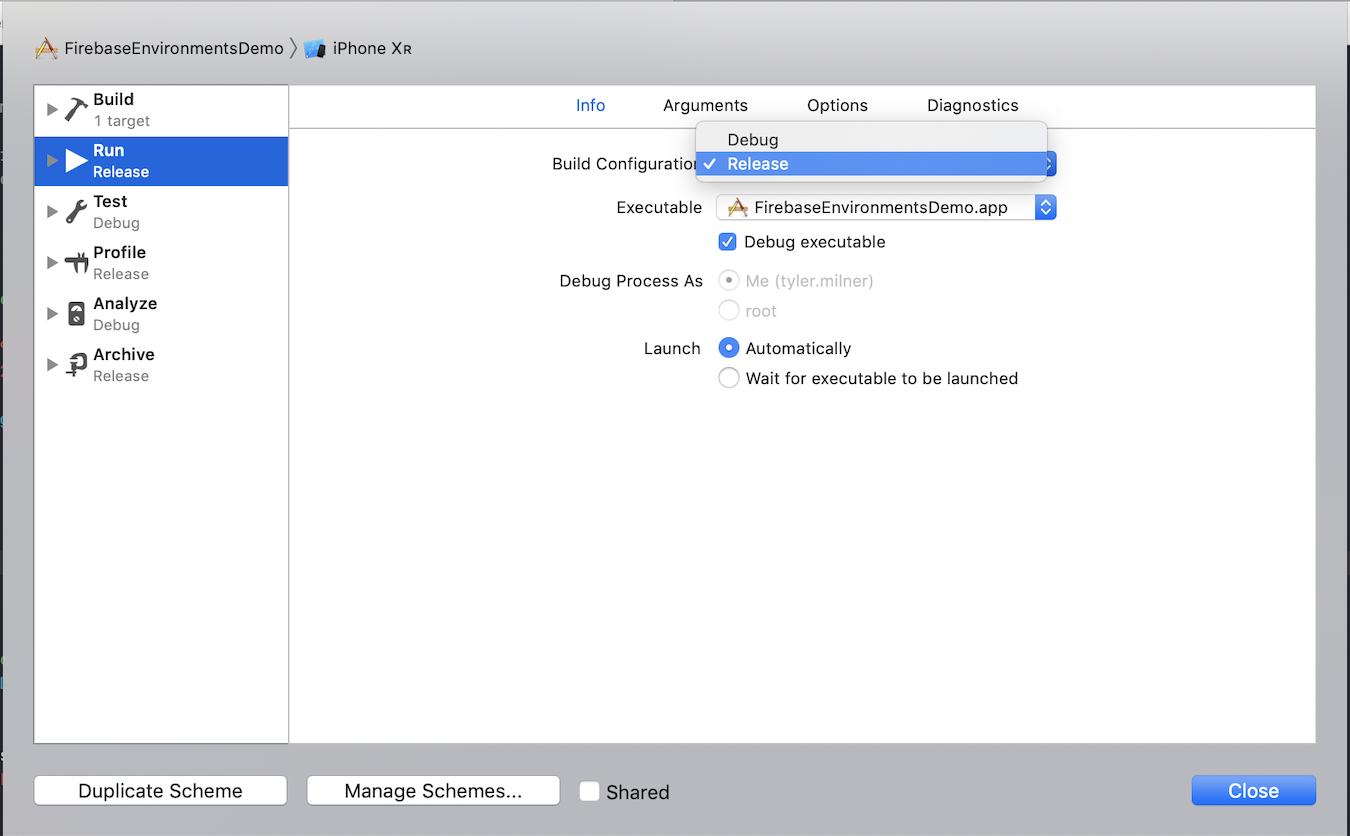The image size is (1350, 836).
Task: Click the Build hammer icon
Action: pyautogui.click(x=77, y=109)
